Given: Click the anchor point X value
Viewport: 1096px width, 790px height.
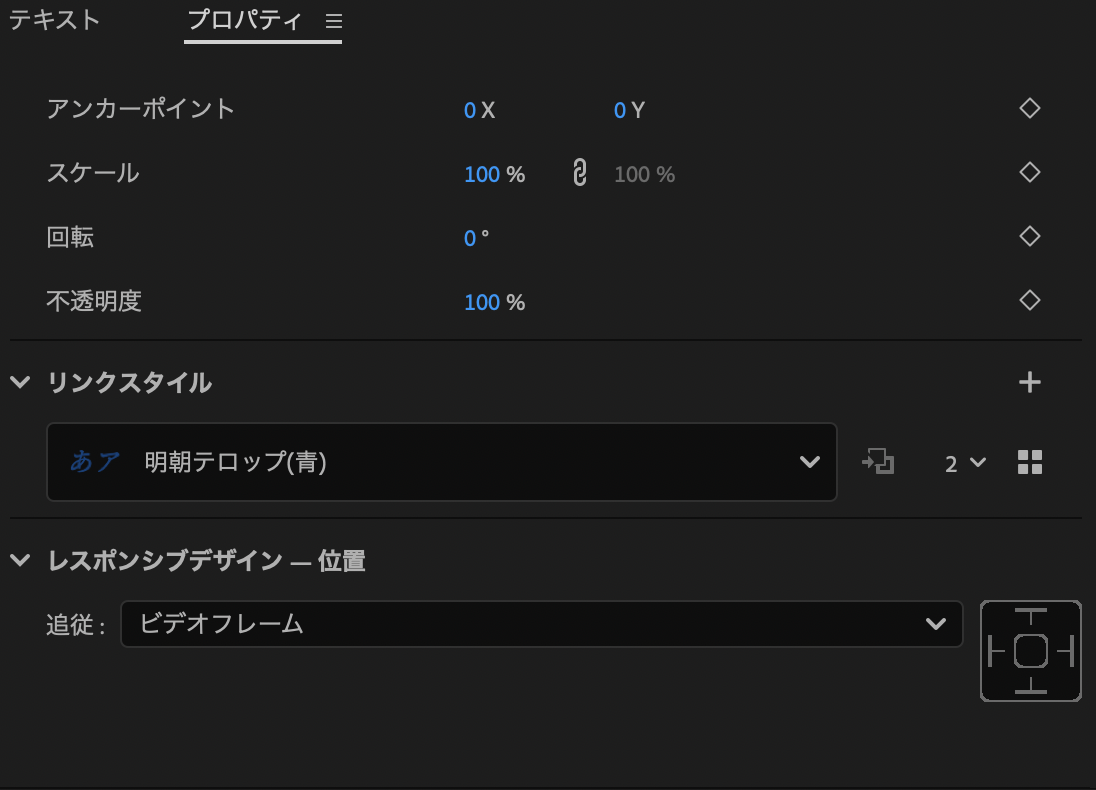Looking at the screenshot, I should point(470,110).
